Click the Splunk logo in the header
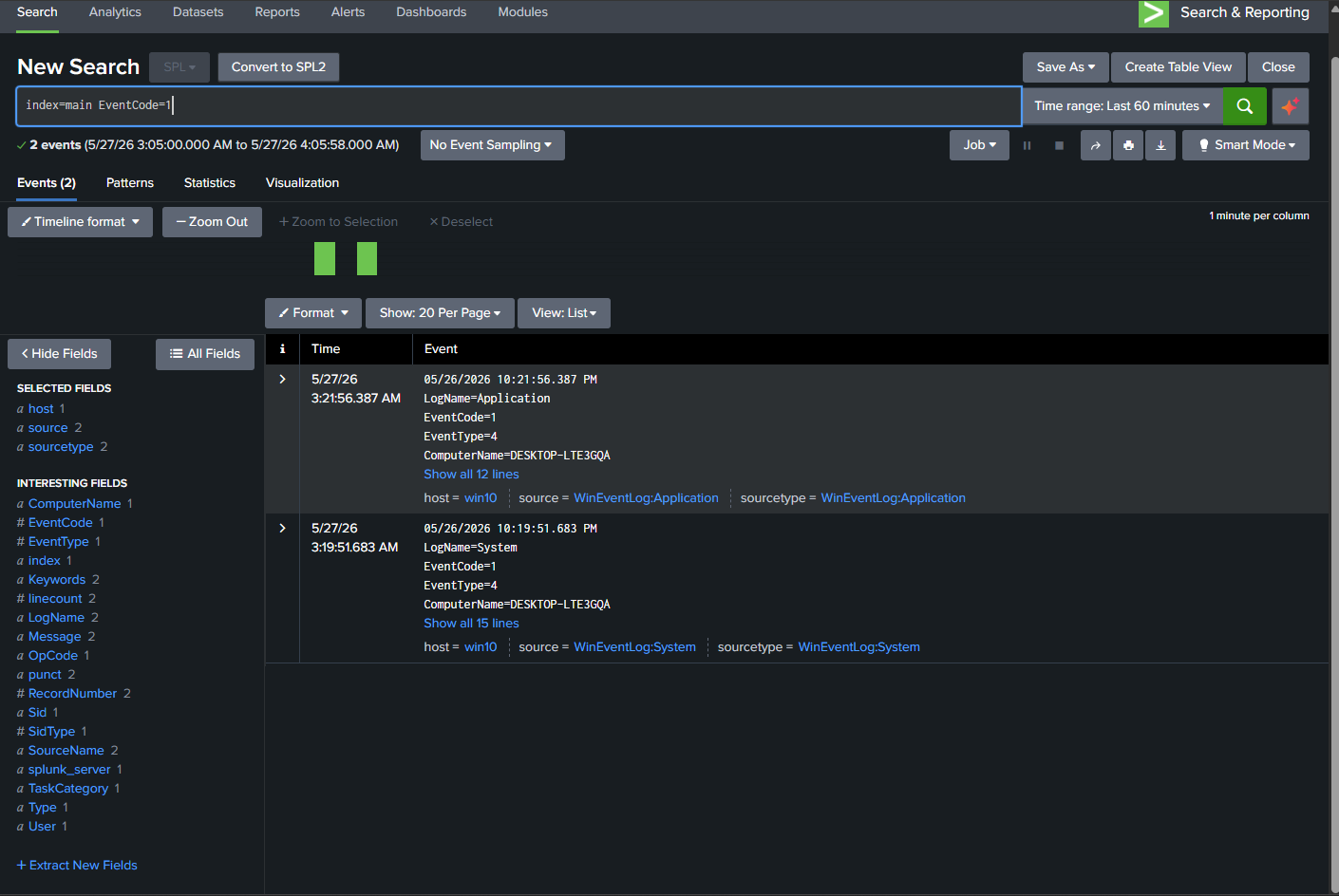This screenshot has width=1339, height=896. point(1153,13)
